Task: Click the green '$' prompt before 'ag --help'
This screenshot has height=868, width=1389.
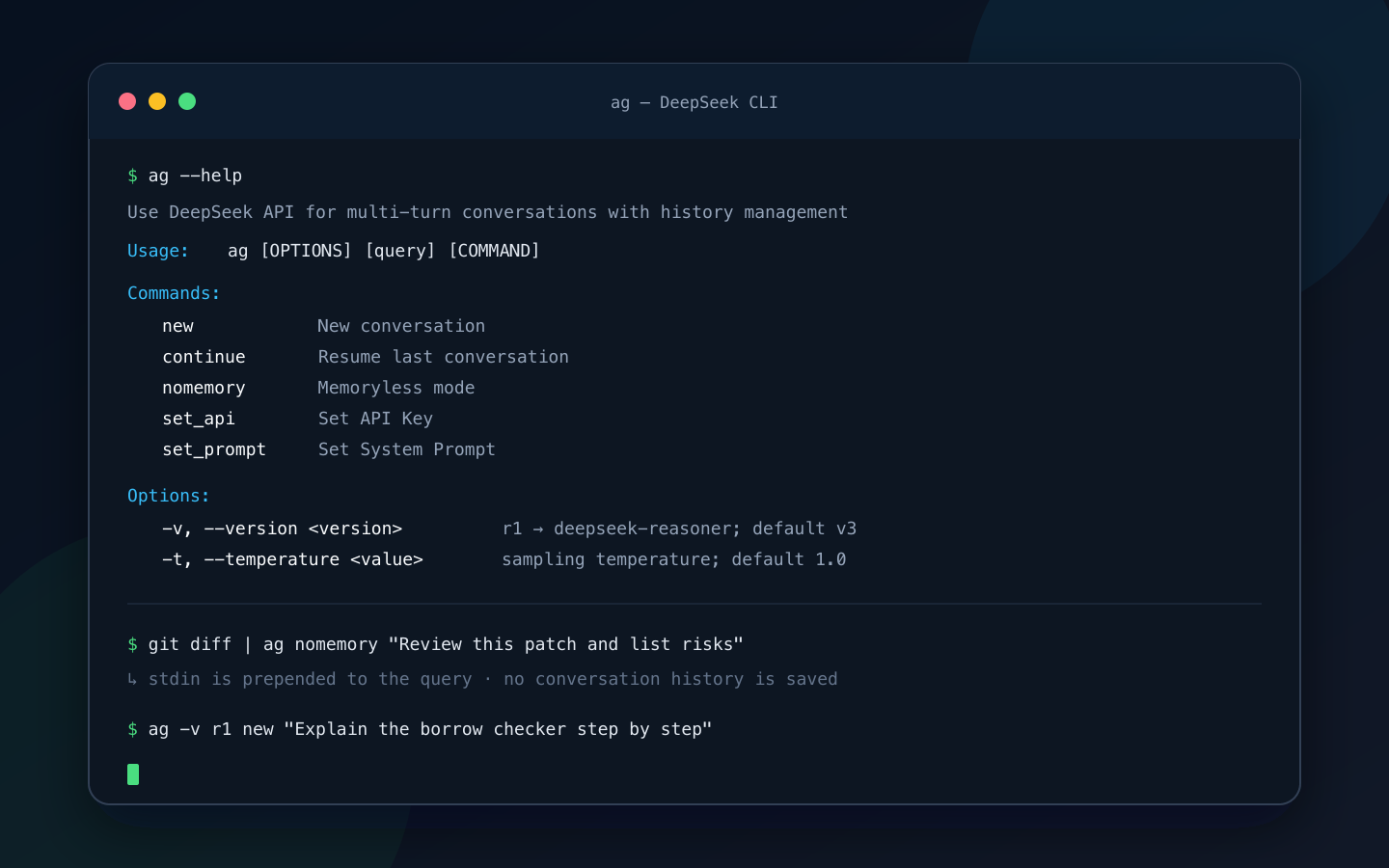Action: tap(132, 176)
